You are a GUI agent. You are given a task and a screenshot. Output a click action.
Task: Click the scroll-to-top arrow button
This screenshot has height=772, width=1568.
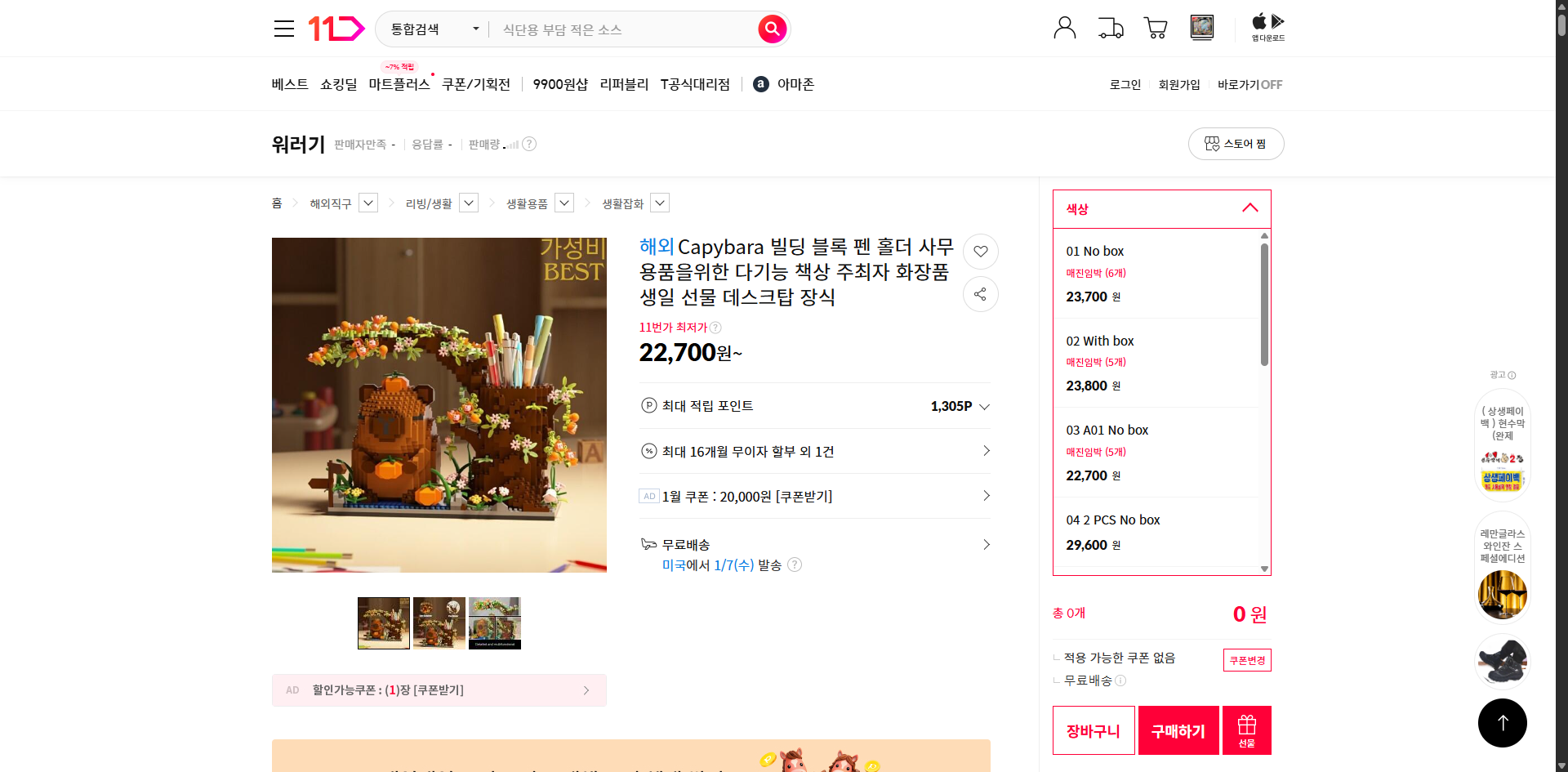coord(1502,722)
